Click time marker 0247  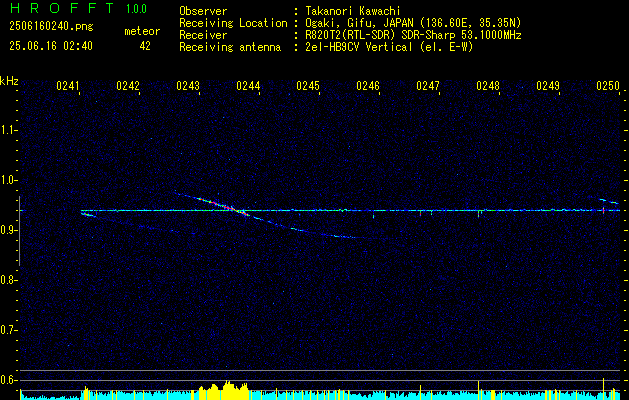(428, 86)
